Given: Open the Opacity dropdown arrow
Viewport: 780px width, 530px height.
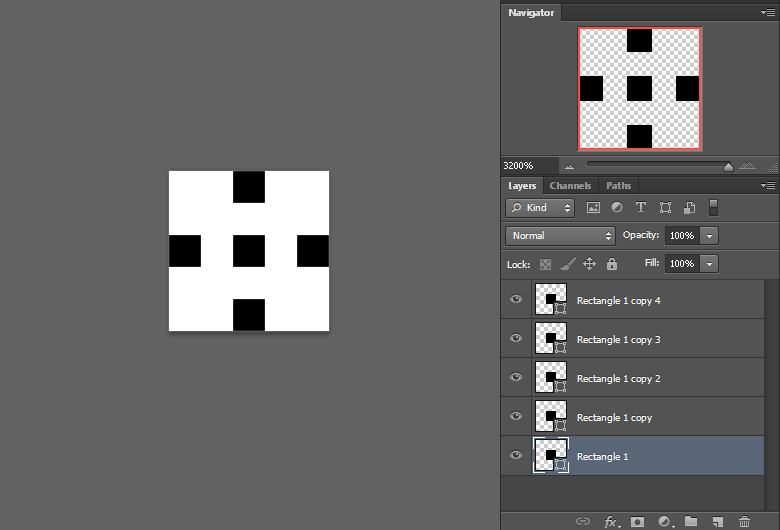Looking at the screenshot, I should pos(709,236).
